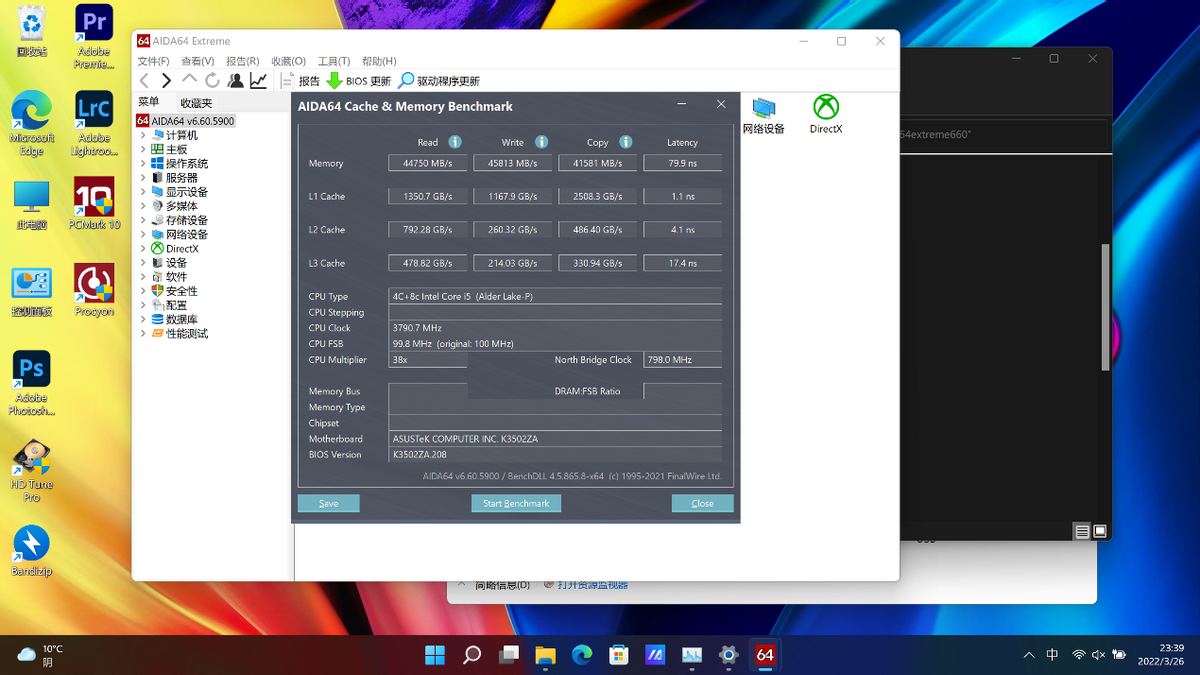Click the North Bridge Clock 798.0 MHz field
This screenshot has height=675, width=1200.
pyautogui.click(x=682, y=359)
